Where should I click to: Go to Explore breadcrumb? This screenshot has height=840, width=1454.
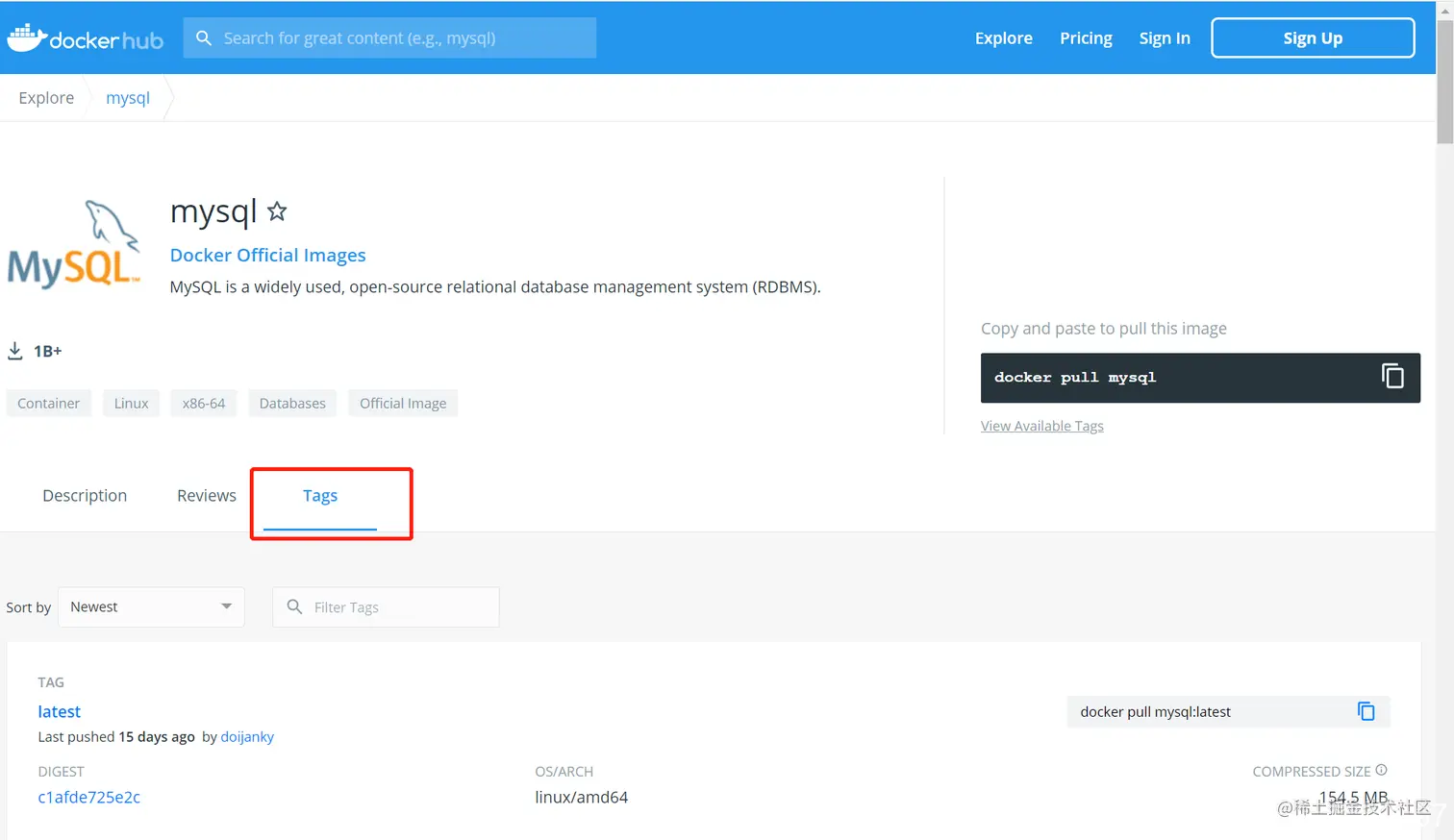click(46, 98)
